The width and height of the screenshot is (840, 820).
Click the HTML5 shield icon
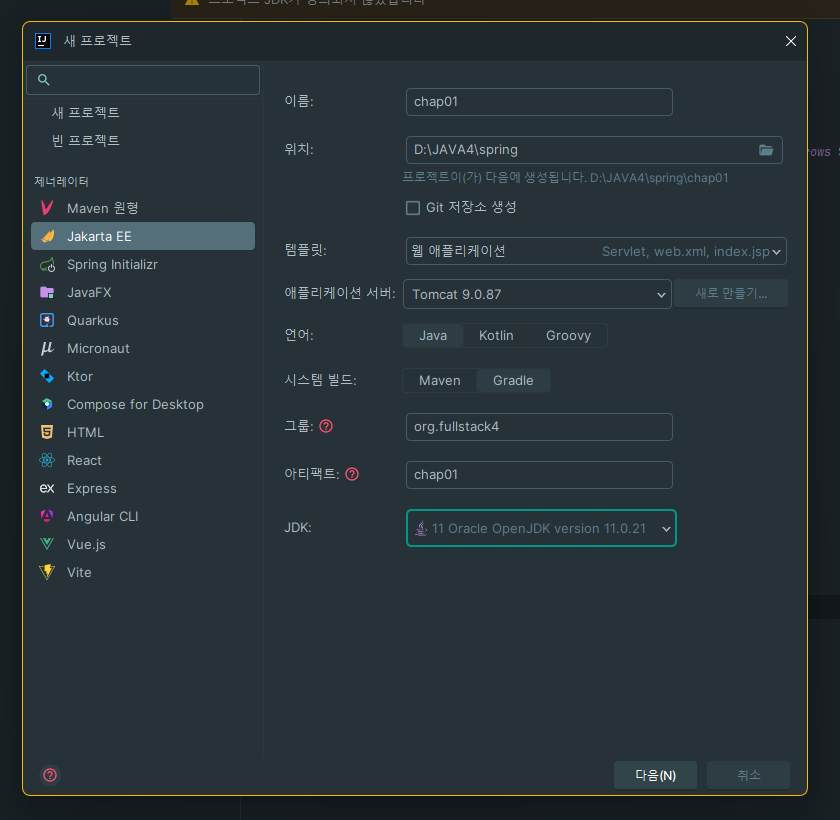tap(47, 432)
